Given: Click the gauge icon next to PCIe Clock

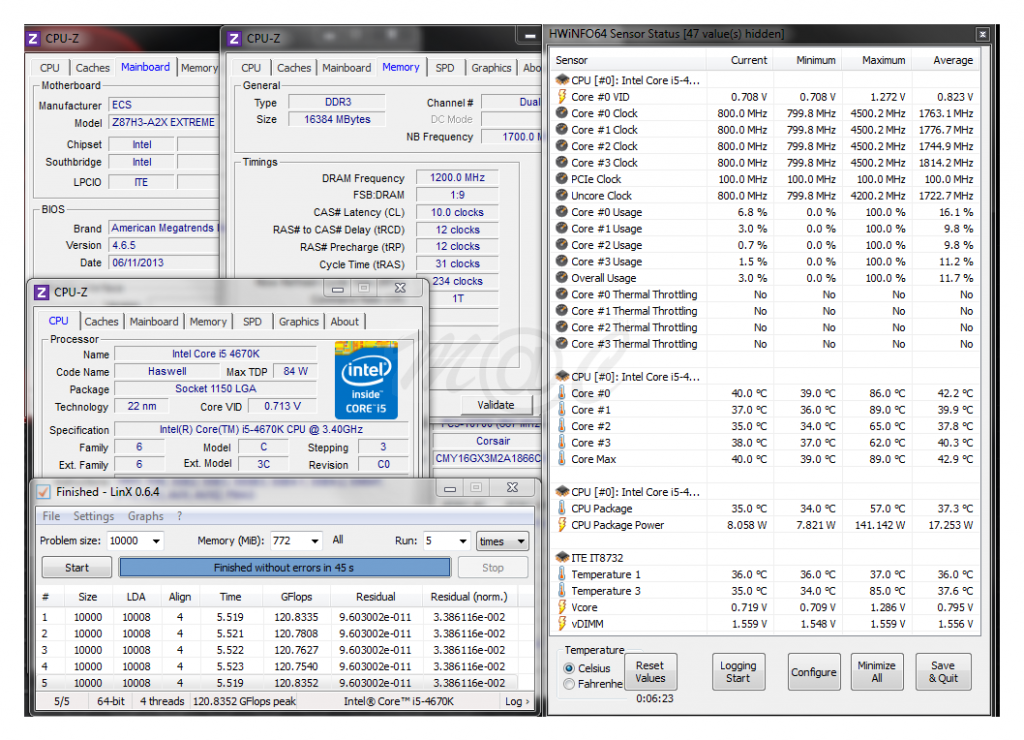Looking at the screenshot, I should (561, 179).
